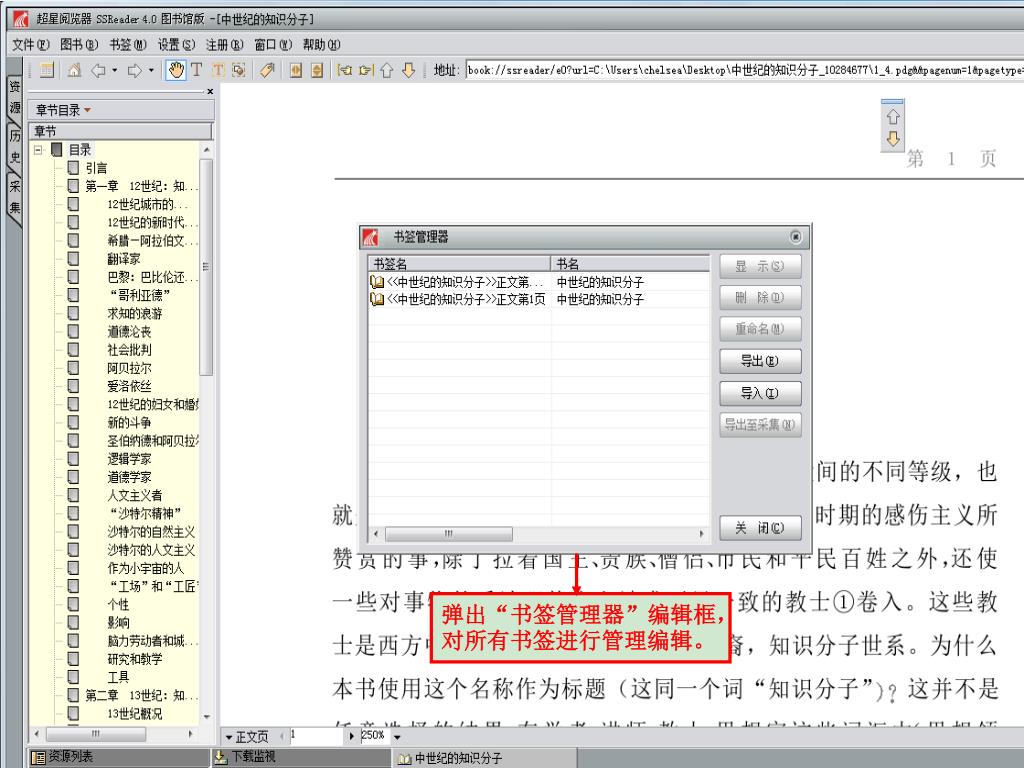Switch to the 历史 side tab
1024x768 pixels.
tap(14, 146)
